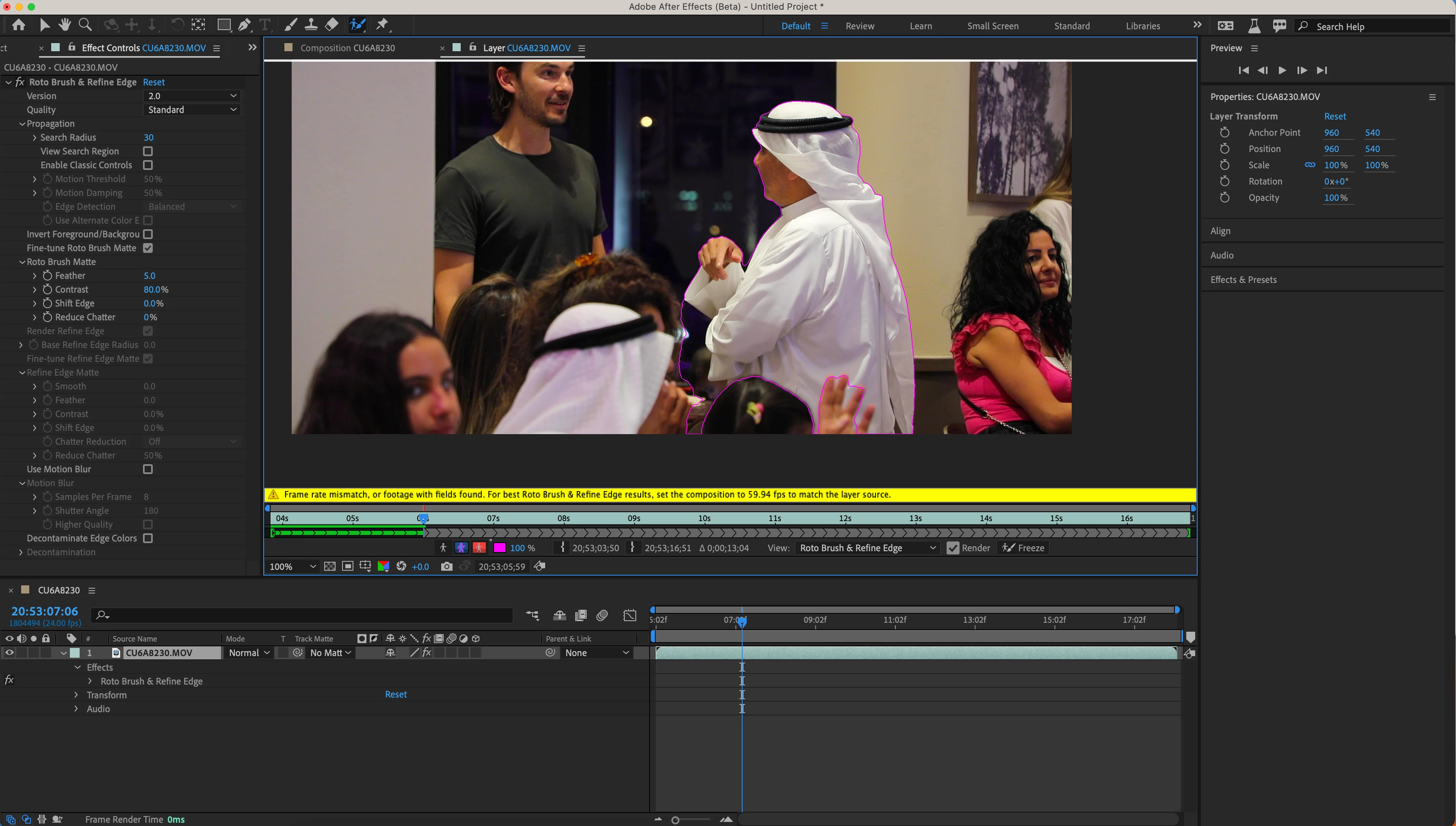Enable View Search Region checkbox

[x=148, y=152]
